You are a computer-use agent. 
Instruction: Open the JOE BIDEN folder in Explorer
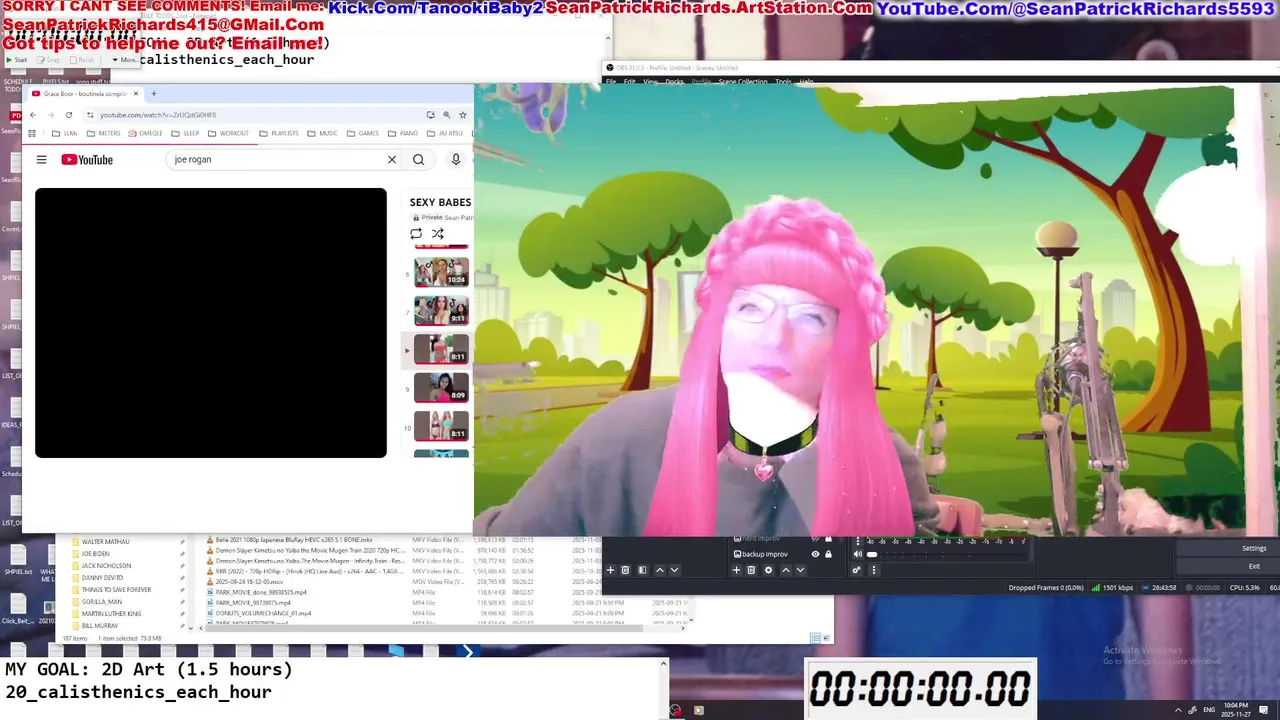pos(96,554)
